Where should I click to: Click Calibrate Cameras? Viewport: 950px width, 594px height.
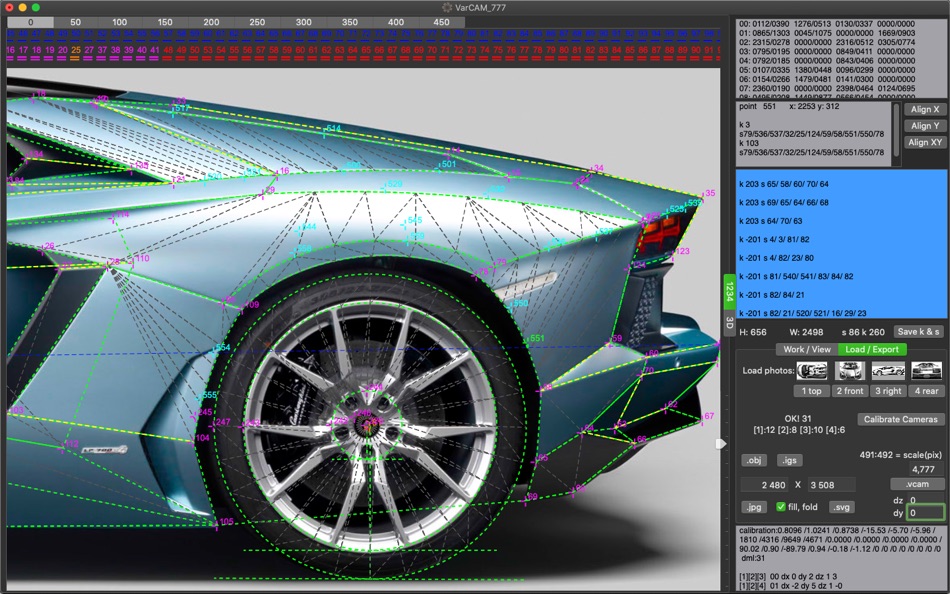click(900, 419)
